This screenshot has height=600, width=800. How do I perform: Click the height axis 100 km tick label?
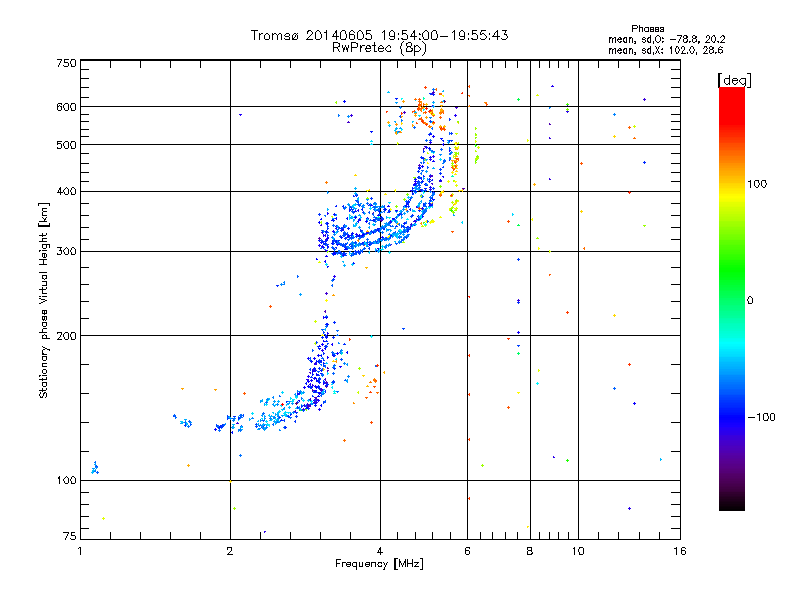point(67,481)
